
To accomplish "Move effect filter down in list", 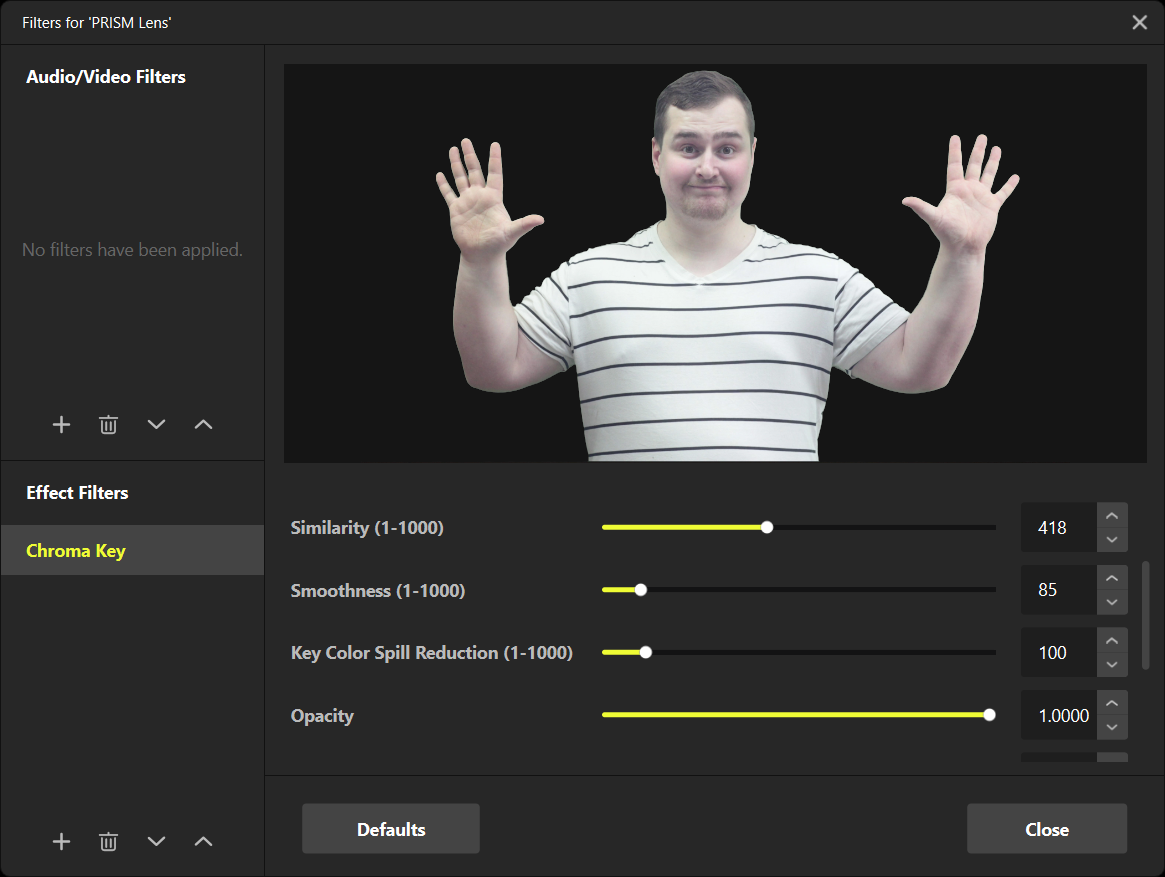I will click(x=156, y=842).
